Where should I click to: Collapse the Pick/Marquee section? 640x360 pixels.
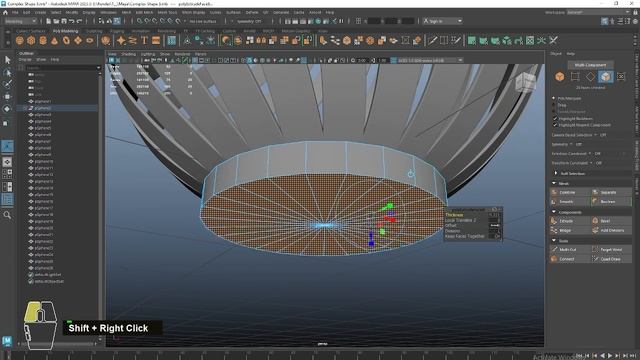click(x=554, y=98)
